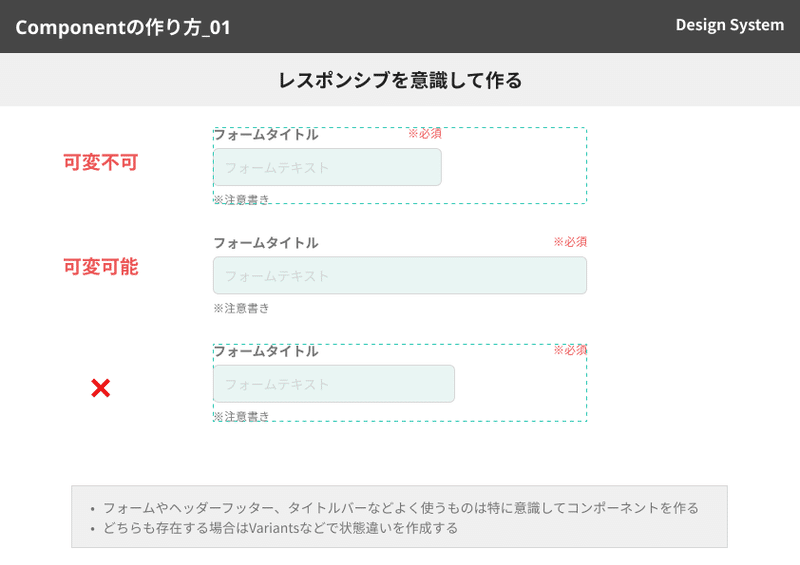
Task: Click ※注意書き note under the third form
Action: [241, 416]
